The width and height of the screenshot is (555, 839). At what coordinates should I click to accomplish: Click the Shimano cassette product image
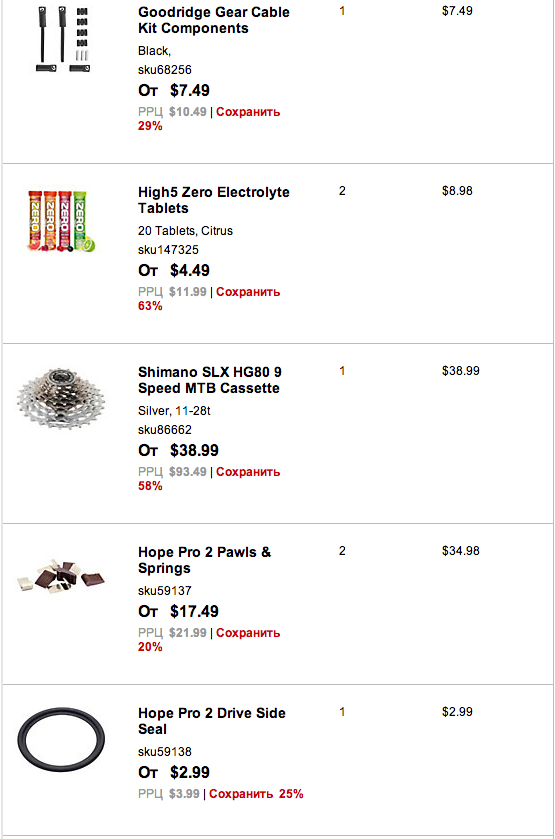60,399
